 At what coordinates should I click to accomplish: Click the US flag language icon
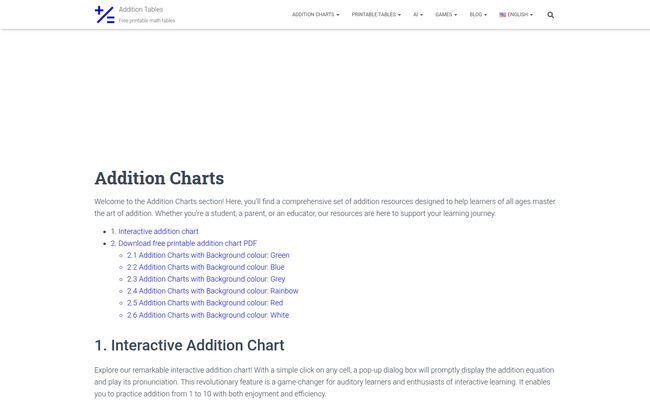click(502, 15)
